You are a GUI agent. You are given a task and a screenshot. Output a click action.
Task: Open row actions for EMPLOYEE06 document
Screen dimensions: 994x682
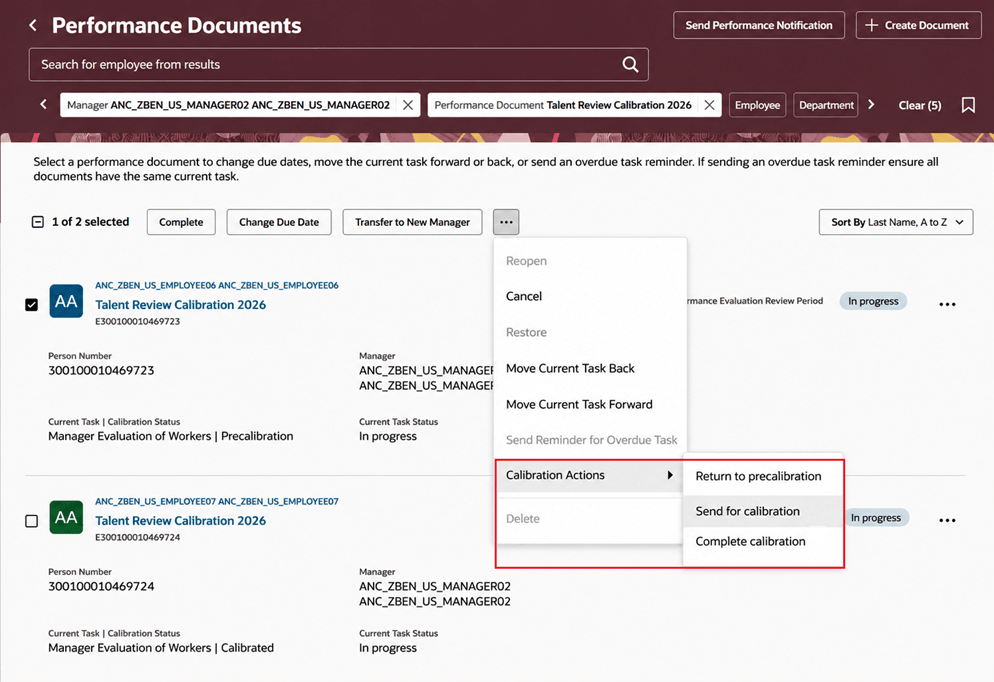coord(947,304)
